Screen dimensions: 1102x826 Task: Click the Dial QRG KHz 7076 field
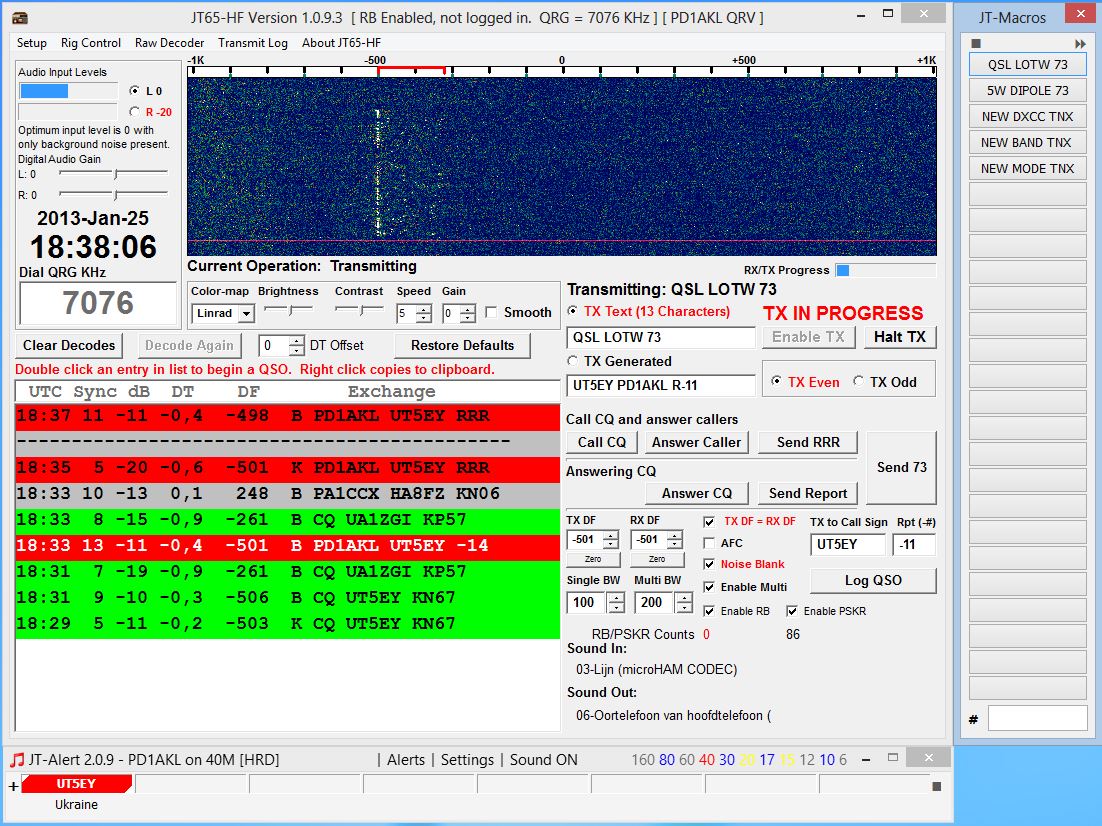point(98,303)
